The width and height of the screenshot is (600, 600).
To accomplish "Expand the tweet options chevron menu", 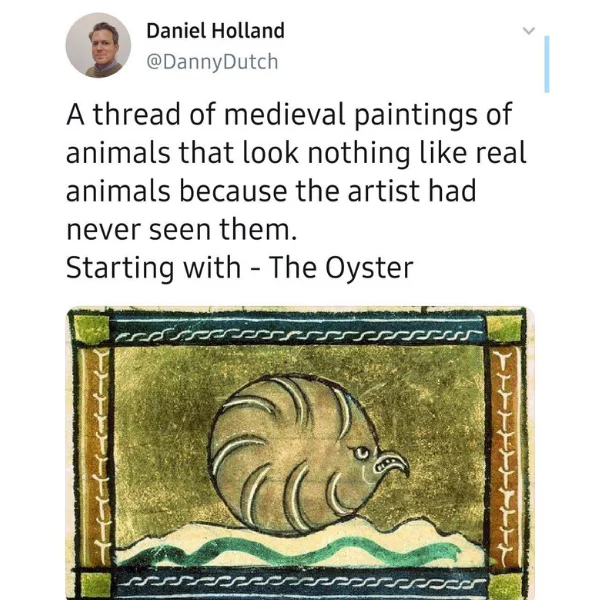I will click(529, 30).
